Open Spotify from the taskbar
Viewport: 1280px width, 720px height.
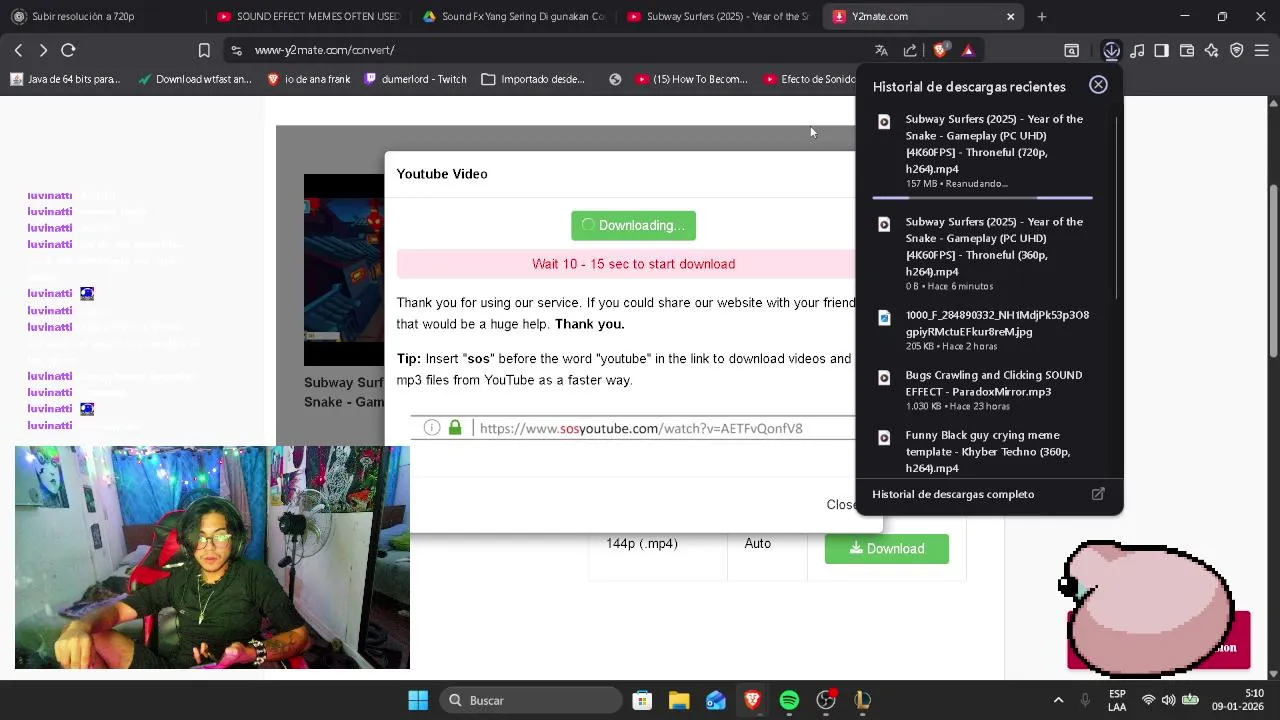point(789,700)
